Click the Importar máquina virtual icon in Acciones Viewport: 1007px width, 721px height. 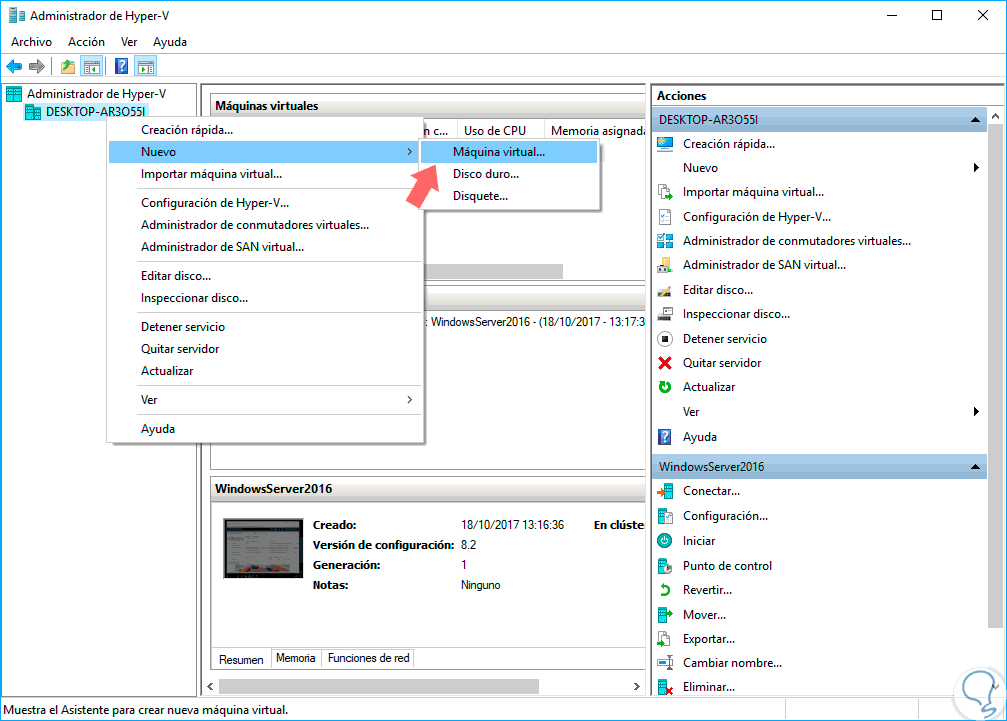point(665,192)
